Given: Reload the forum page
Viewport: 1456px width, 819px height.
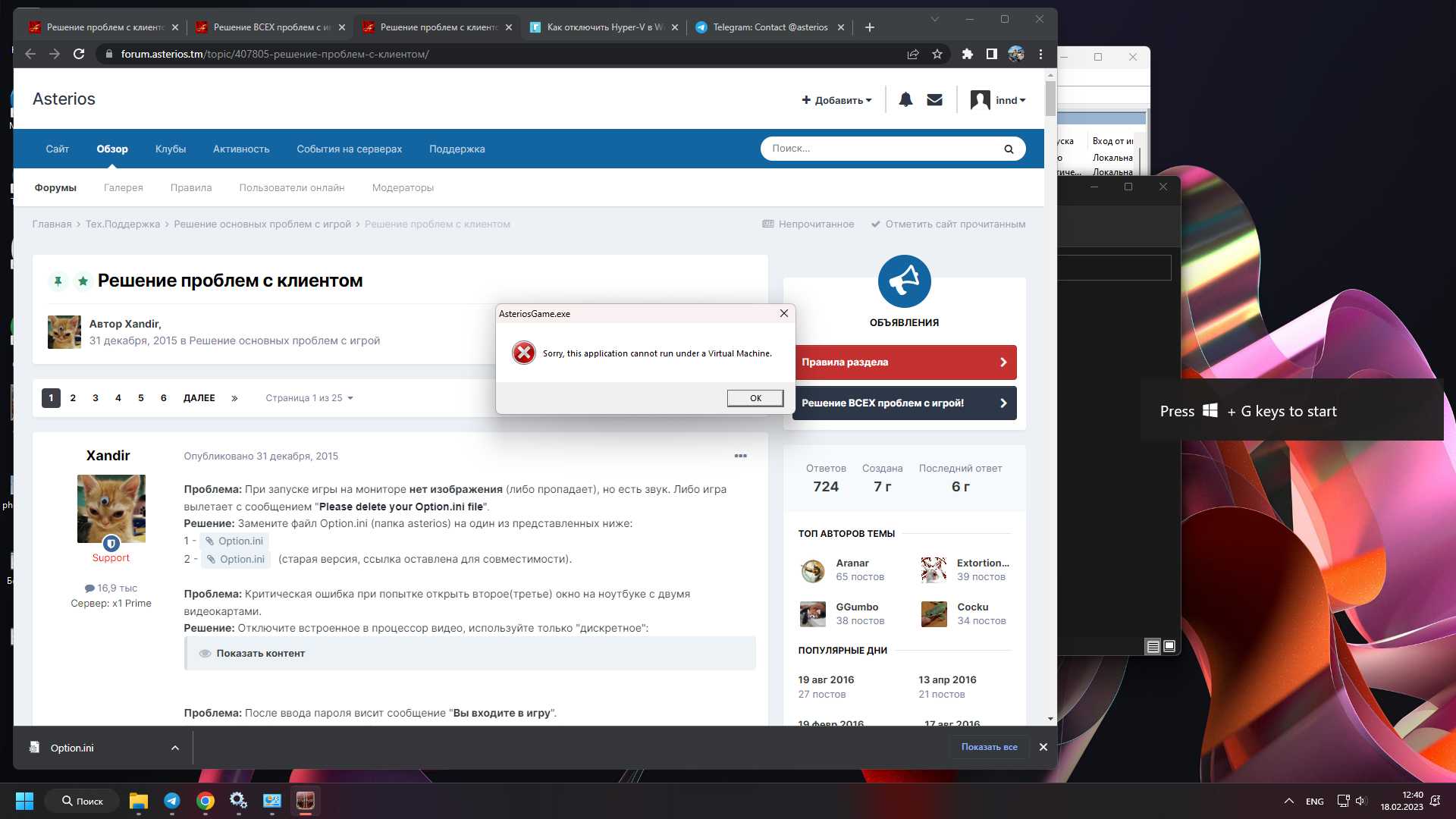Looking at the screenshot, I should tap(79, 54).
